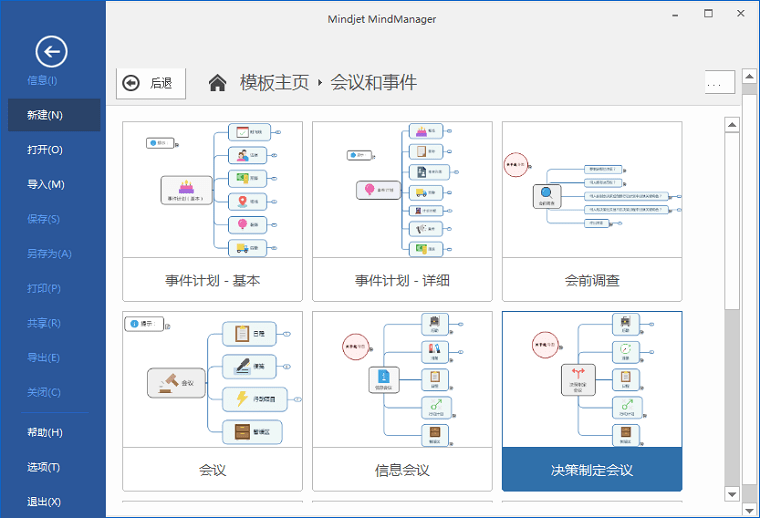Viewport: 760px width, 518px height.
Task: Click the home icon in breadcrumb
Action: 217,83
